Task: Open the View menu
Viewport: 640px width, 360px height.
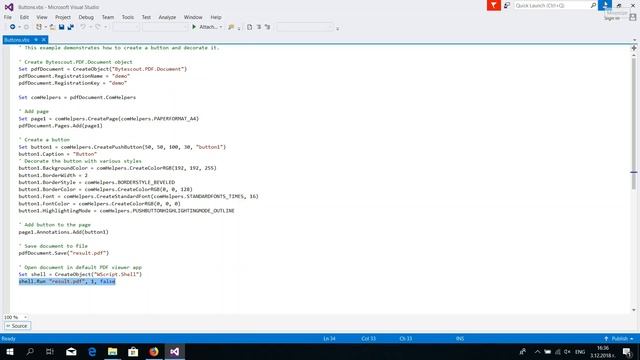Action: click(x=42, y=17)
